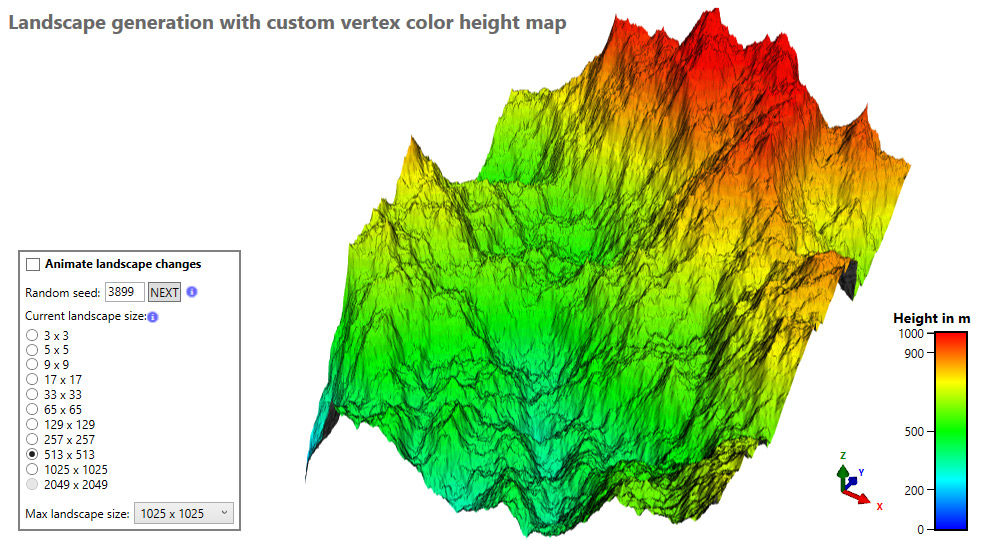Enable the Animate landscape changes checkbox
This screenshot has height=540, width=984.
[33, 264]
